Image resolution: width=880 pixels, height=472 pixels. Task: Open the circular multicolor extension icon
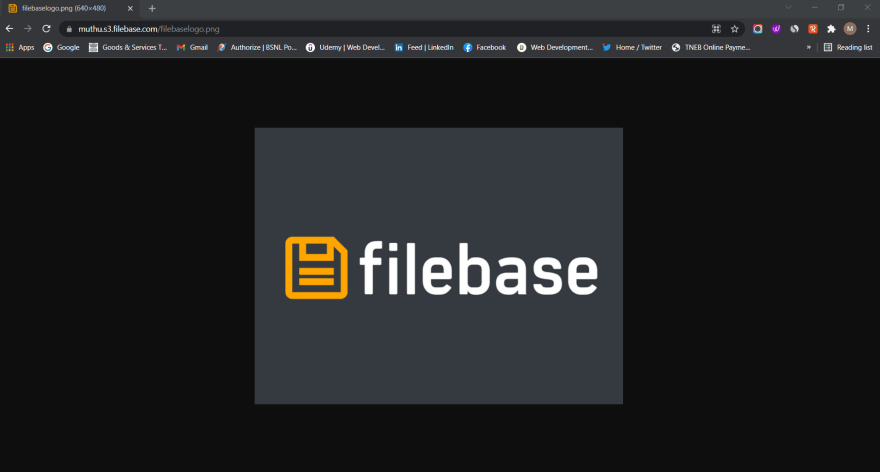pos(758,29)
